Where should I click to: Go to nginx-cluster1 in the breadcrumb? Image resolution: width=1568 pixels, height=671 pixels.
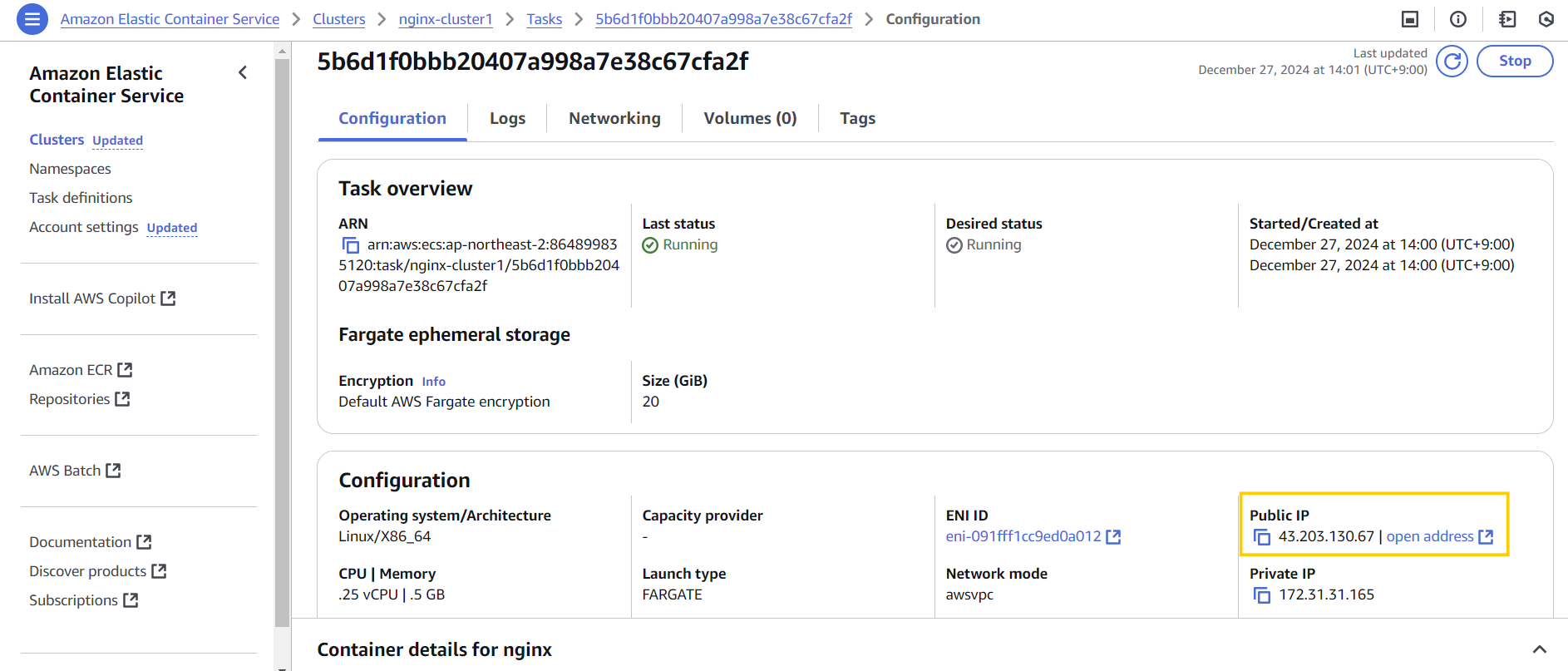pos(446,19)
